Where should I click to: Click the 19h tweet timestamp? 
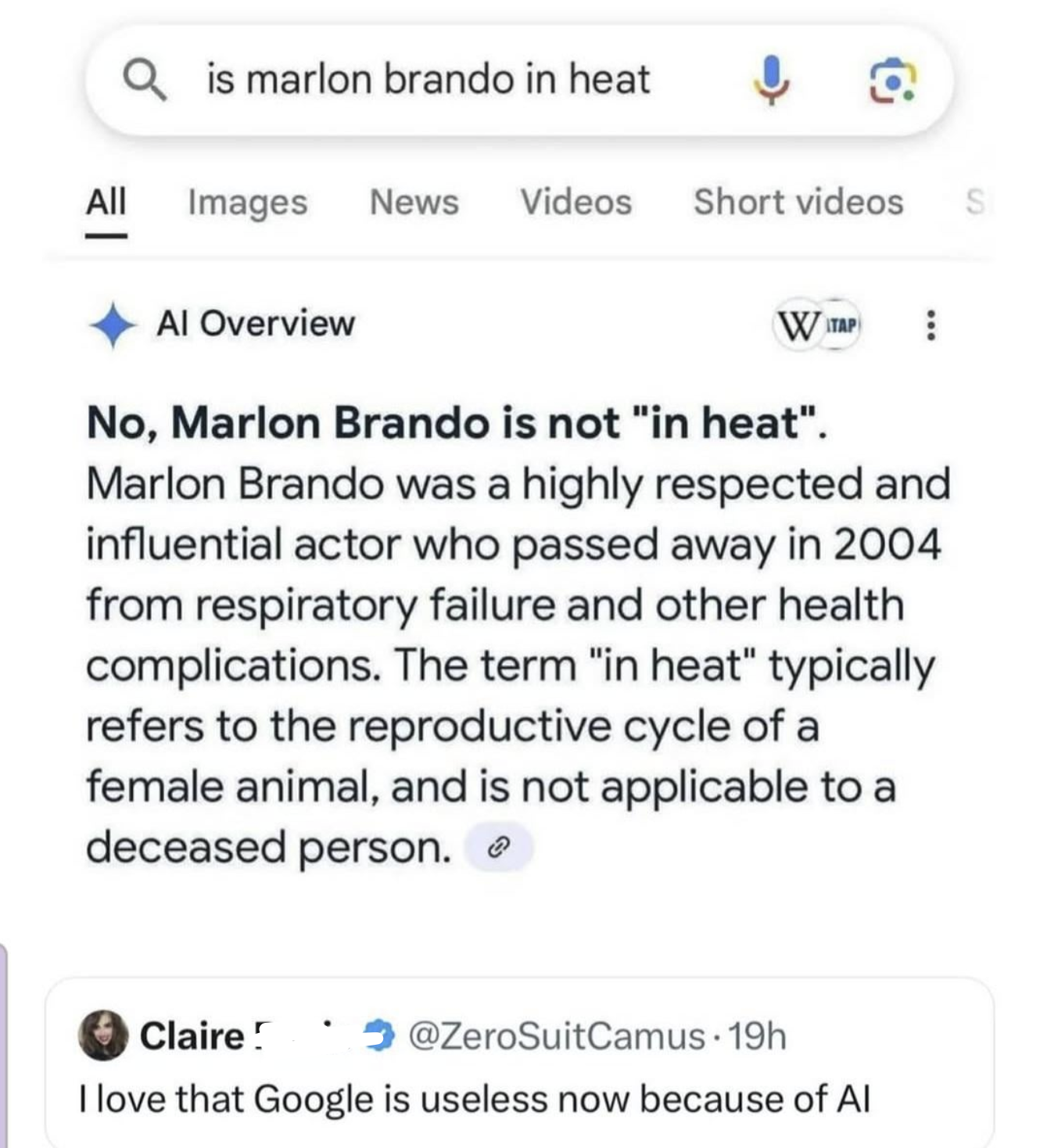coord(757,1036)
